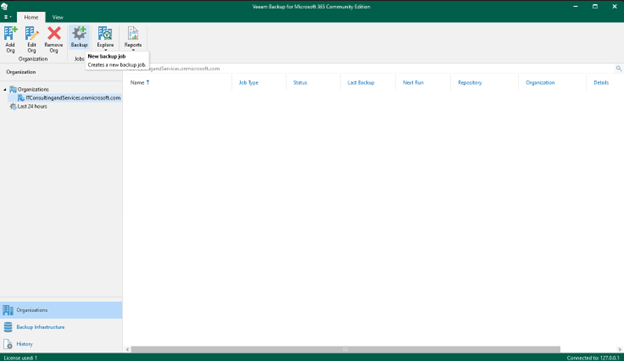Minimize the Veeam window
Screen dimensions: 624x361
tap(575, 6)
